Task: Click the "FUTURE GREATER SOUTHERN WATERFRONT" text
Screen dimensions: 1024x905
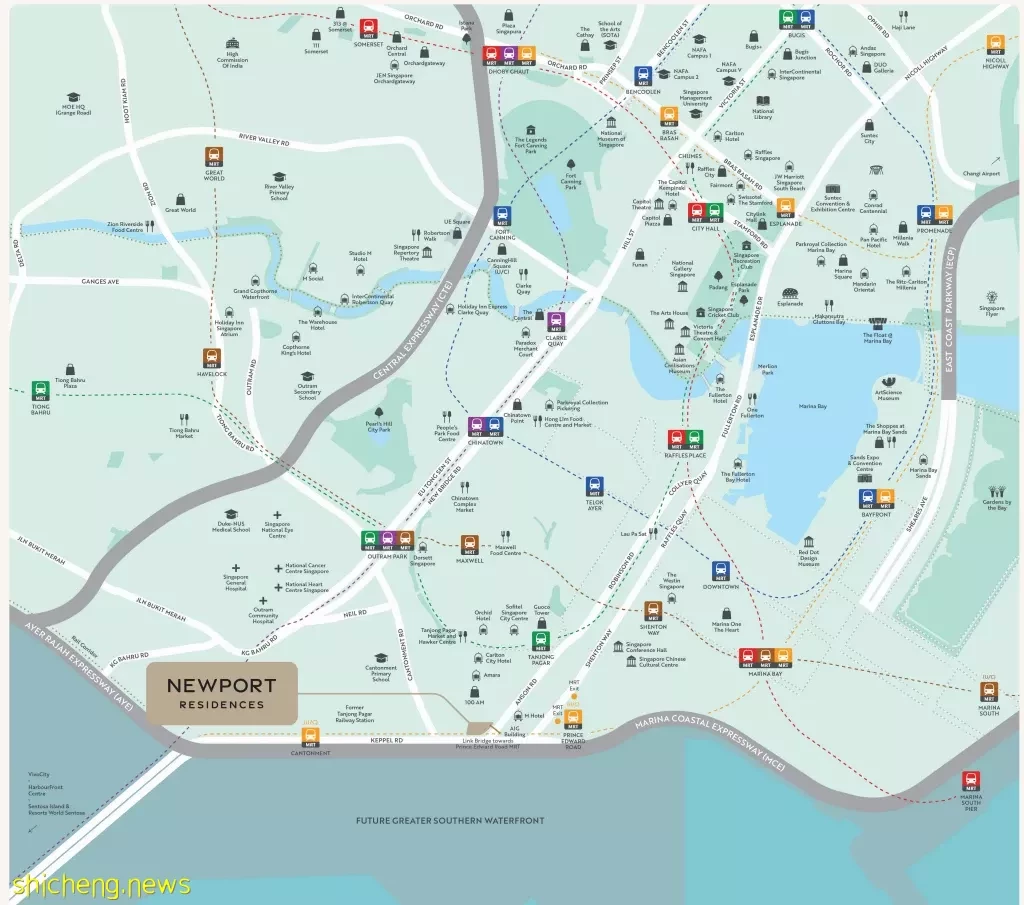Action: pos(450,821)
